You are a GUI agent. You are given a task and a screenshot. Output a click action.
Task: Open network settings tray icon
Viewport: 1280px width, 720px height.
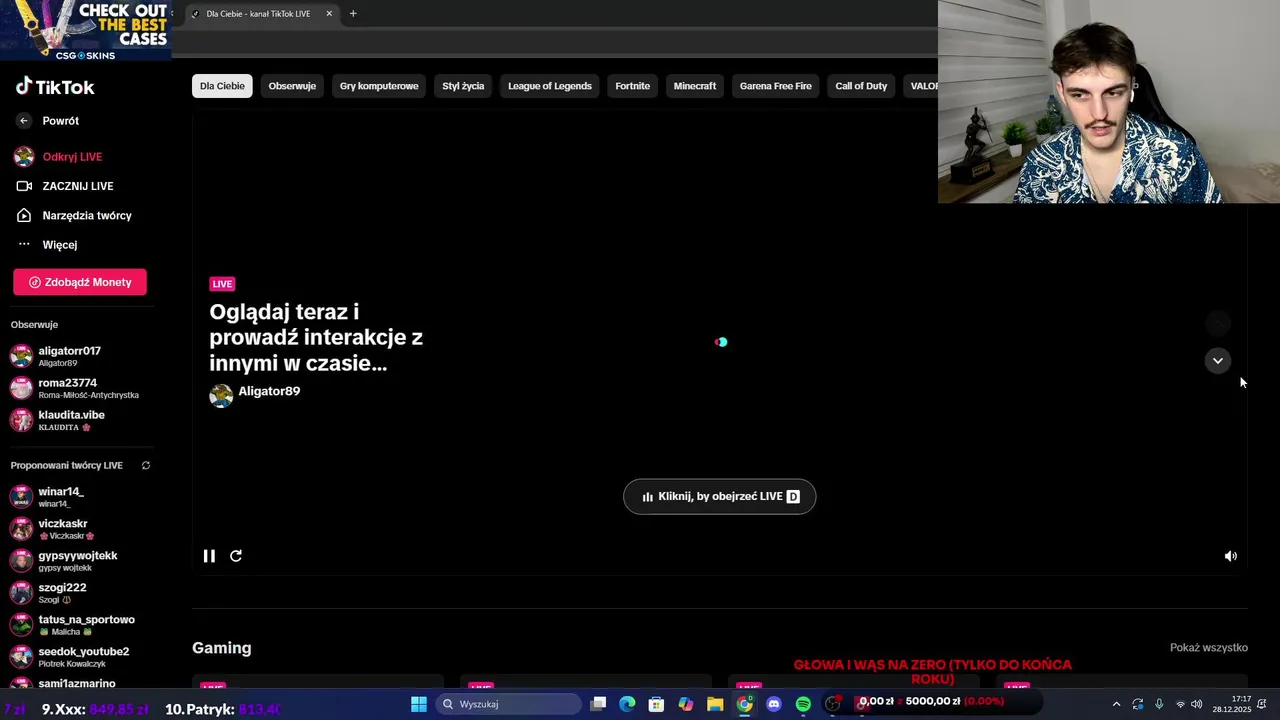click(1180, 704)
